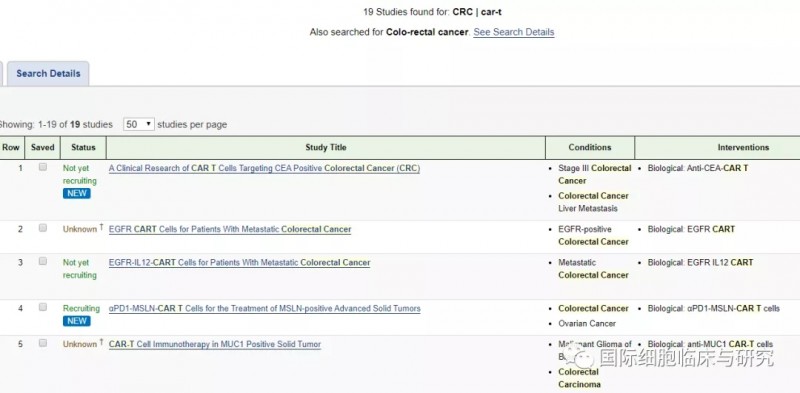Click the Biological: EGFR CART intervention
The width and height of the screenshot is (800, 393).
click(691, 230)
